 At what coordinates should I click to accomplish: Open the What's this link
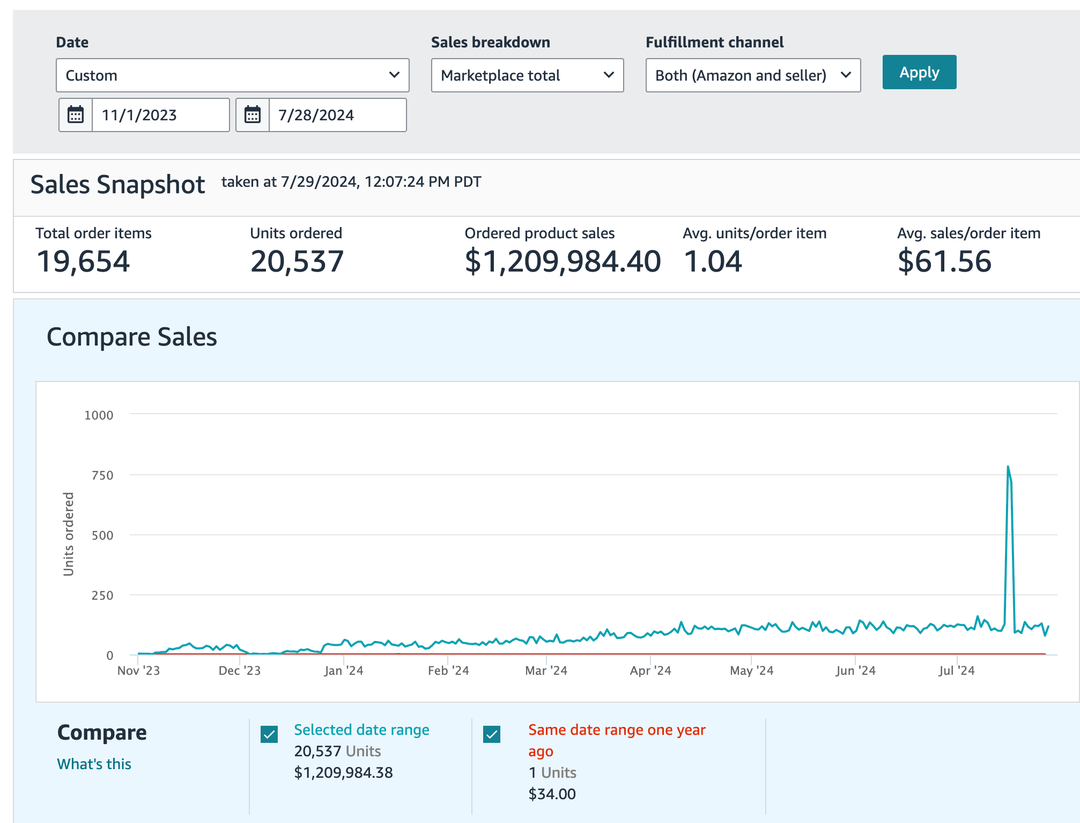pyautogui.click(x=94, y=764)
